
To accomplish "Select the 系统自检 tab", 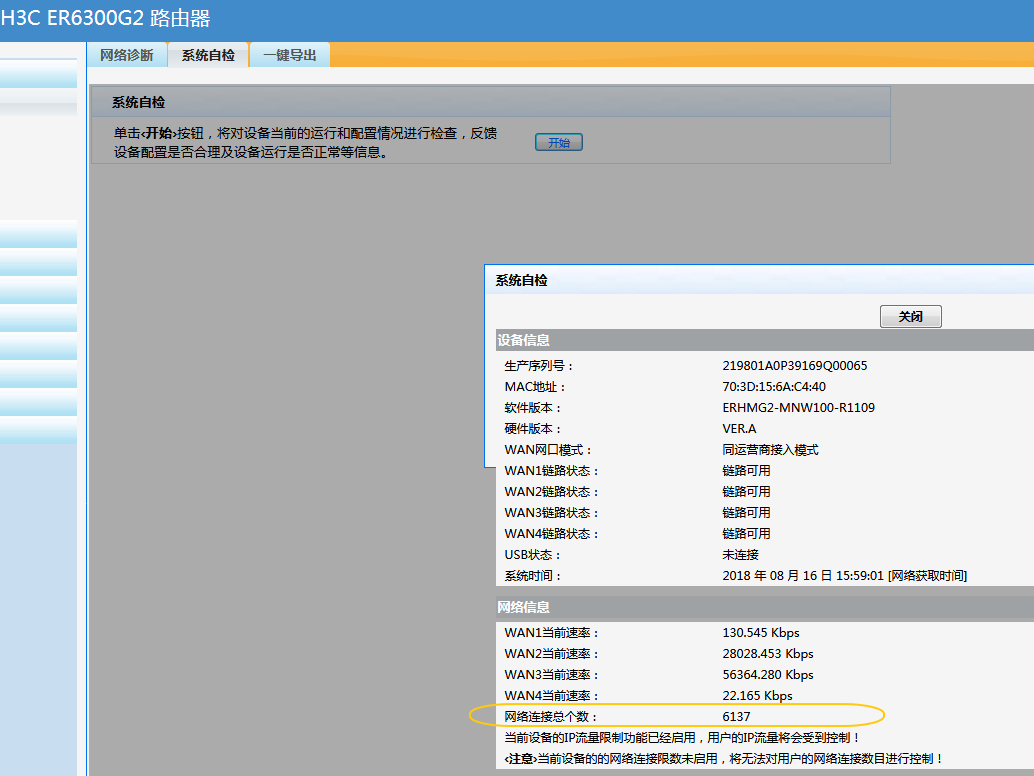I will pyautogui.click(x=208, y=55).
